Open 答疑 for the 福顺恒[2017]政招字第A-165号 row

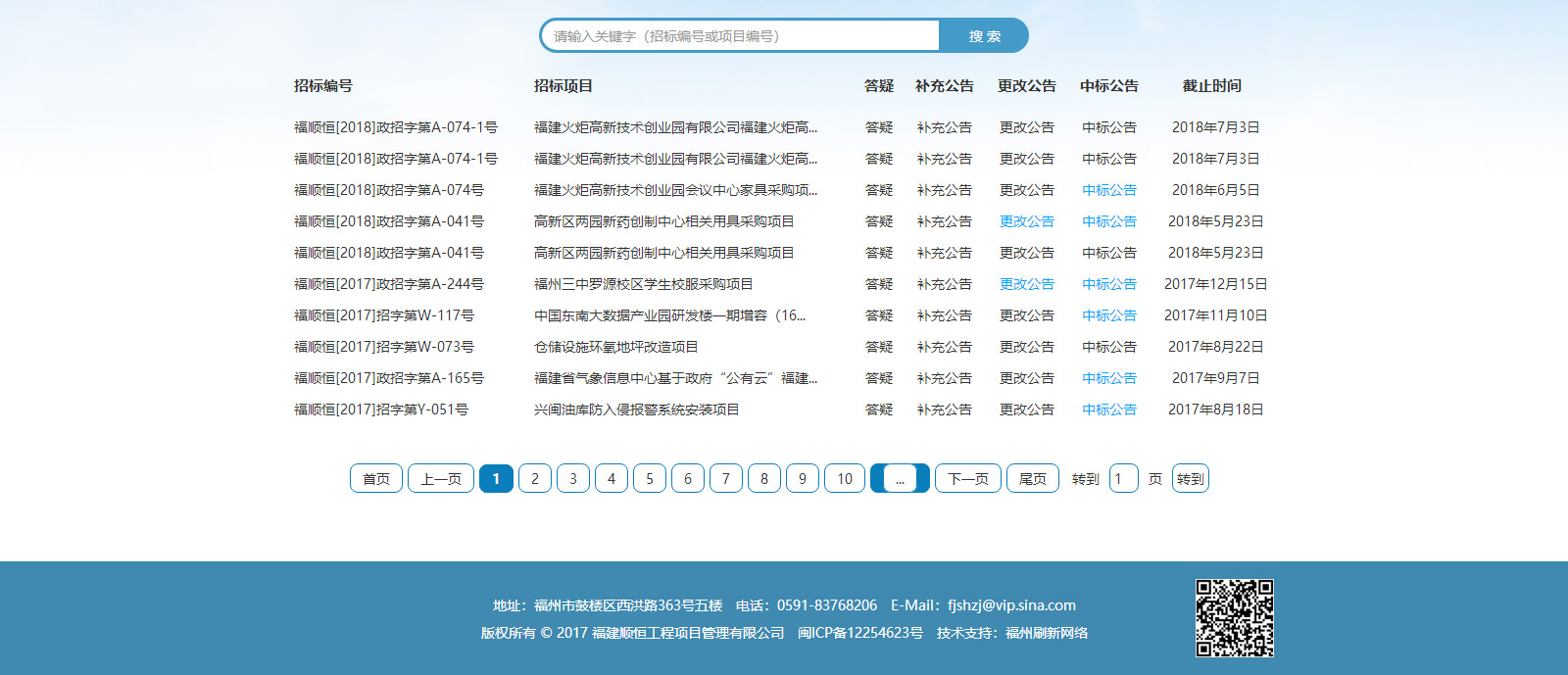point(879,378)
